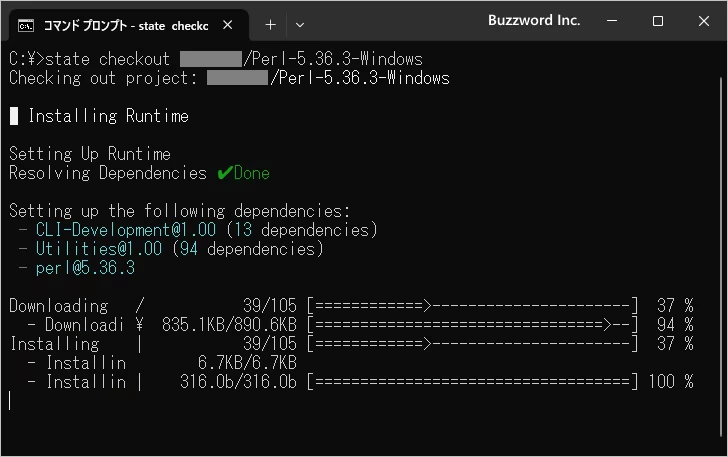Click the 316.0b/316.0b progress bar

(x=473, y=382)
